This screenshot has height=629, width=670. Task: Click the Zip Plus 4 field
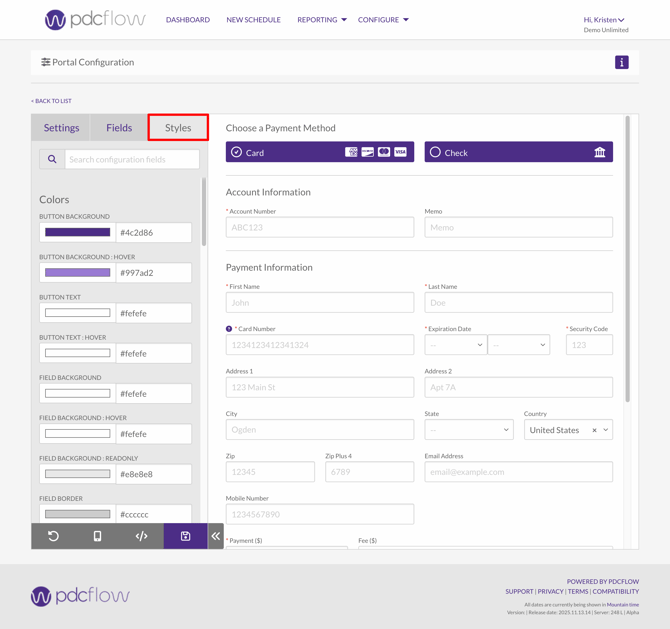[x=369, y=472]
